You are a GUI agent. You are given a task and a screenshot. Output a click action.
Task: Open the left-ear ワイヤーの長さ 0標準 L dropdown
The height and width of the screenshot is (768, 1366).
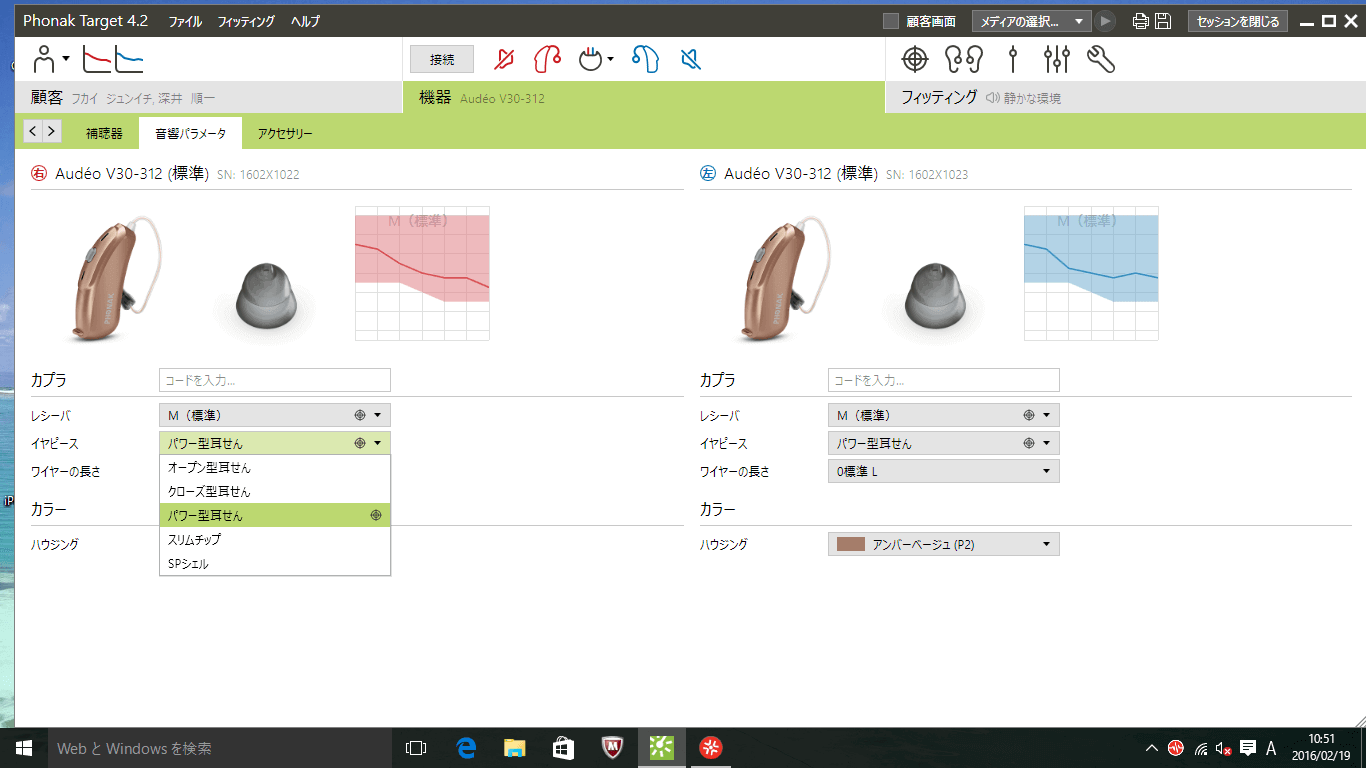[x=943, y=471]
